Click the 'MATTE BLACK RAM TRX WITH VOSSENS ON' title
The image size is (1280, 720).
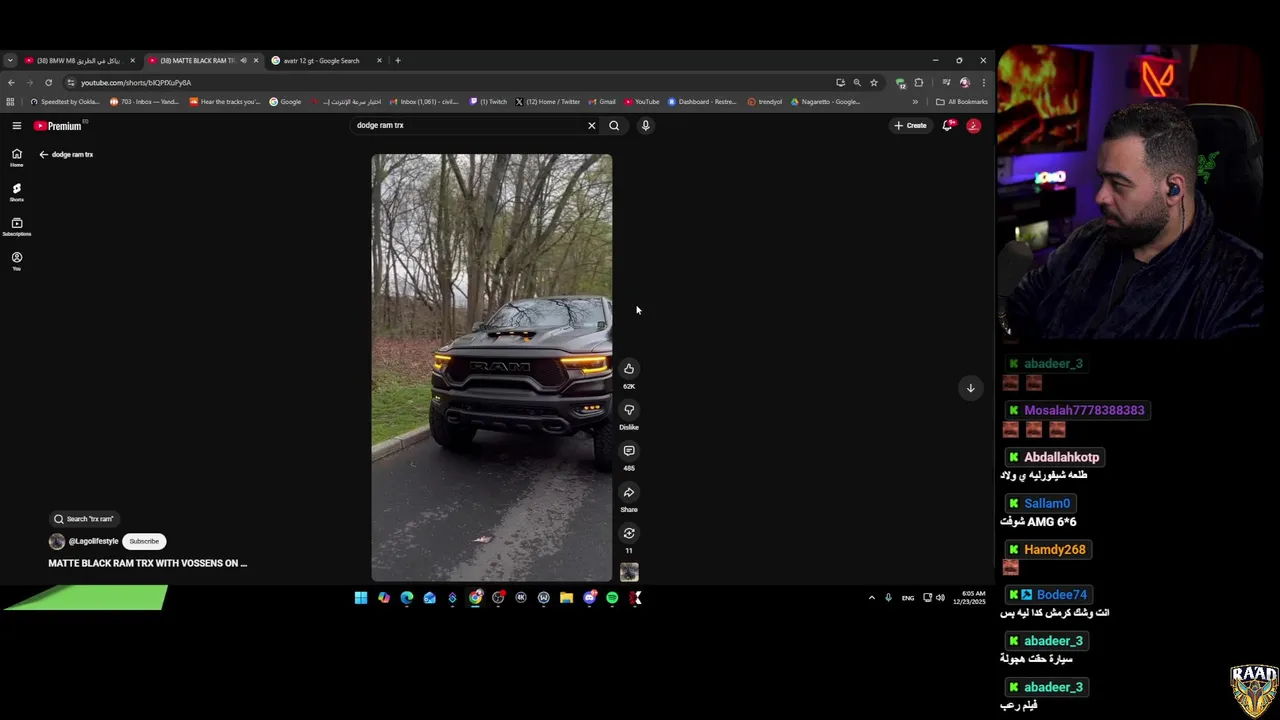coord(148,563)
